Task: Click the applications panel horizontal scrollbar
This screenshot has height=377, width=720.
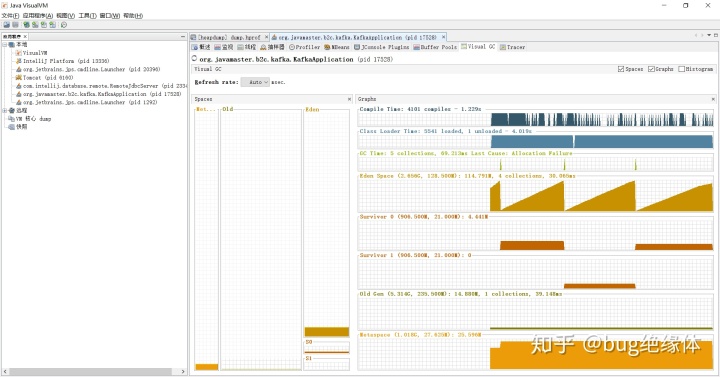Action: (x=91, y=371)
